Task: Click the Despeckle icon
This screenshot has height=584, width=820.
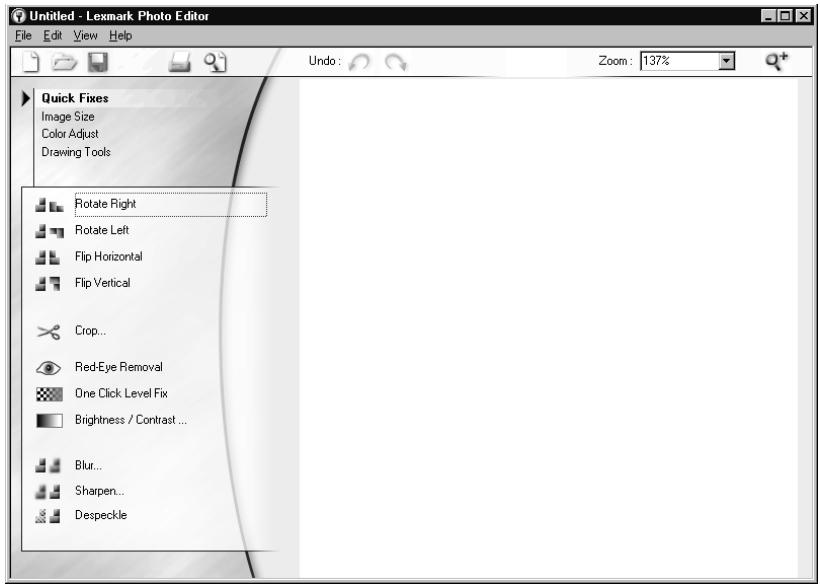Action: tap(48, 516)
